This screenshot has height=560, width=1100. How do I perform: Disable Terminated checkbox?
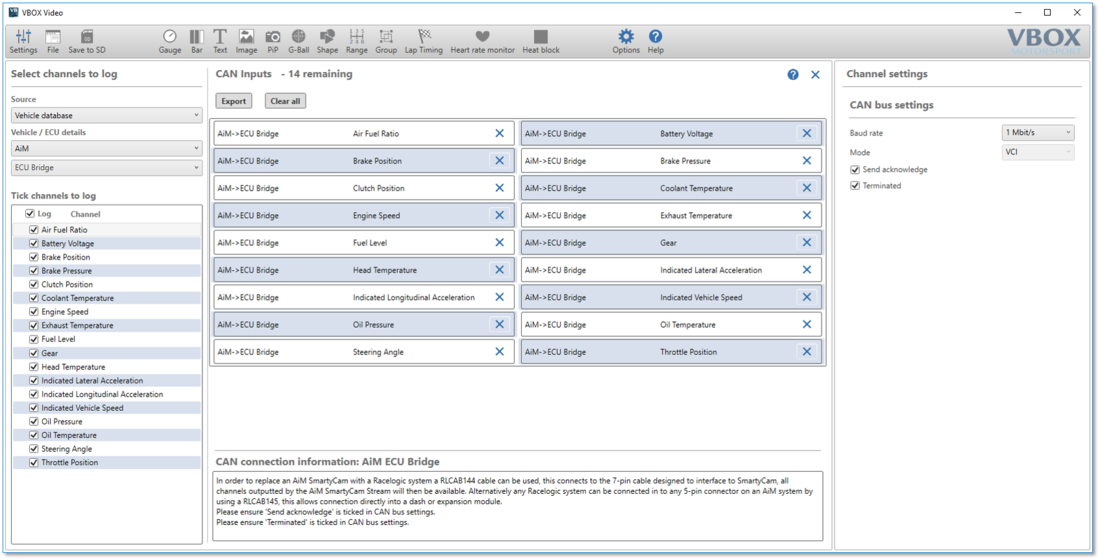tap(854, 186)
